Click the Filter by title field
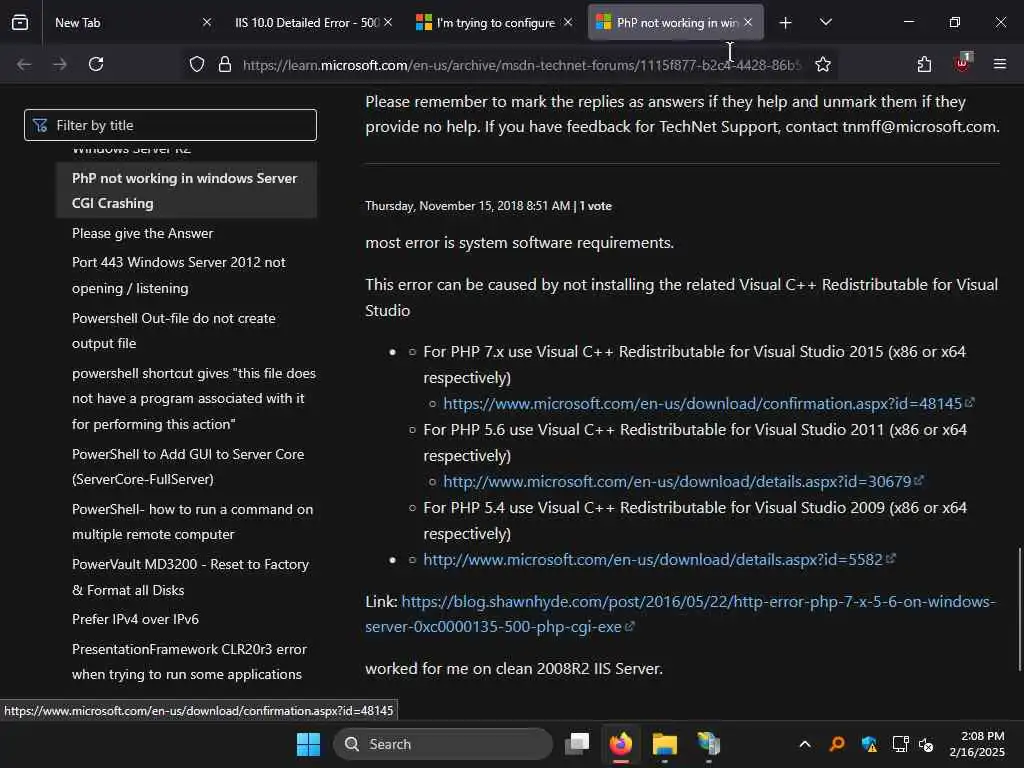This screenshot has width=1024, height=768. (x=170, y=125)
